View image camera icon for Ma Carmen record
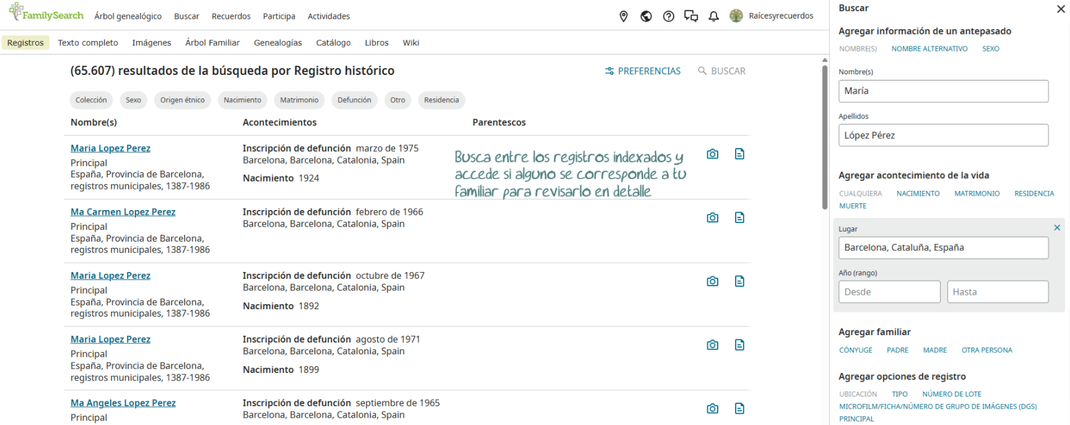 click(x=712, y=218)
